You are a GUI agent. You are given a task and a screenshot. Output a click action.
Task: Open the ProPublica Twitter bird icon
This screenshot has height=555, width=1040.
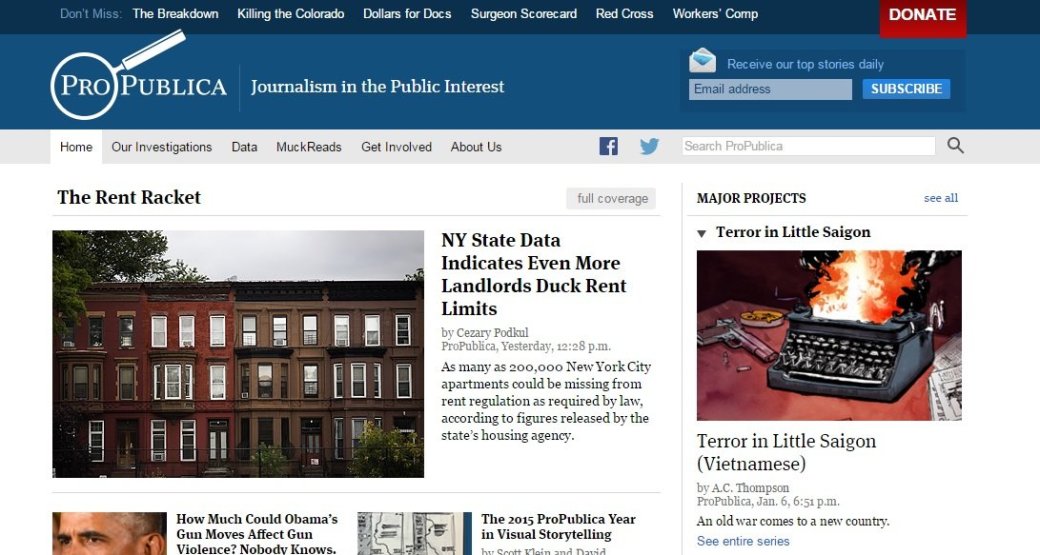pyautogui.click(x=649, y=146)
